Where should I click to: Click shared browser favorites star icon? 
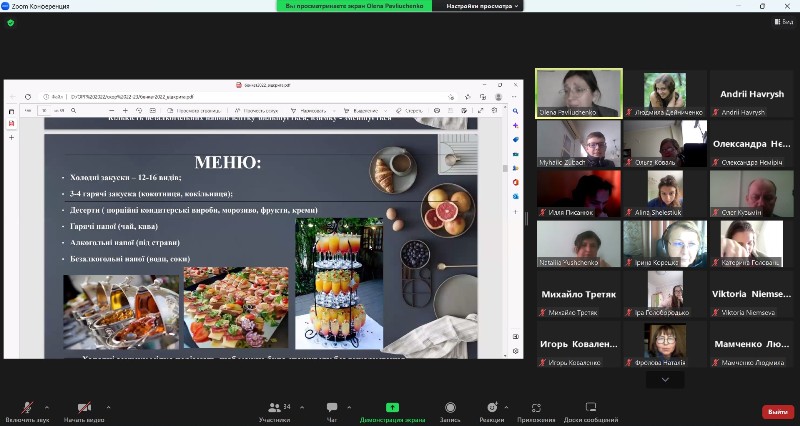[467, 97]
